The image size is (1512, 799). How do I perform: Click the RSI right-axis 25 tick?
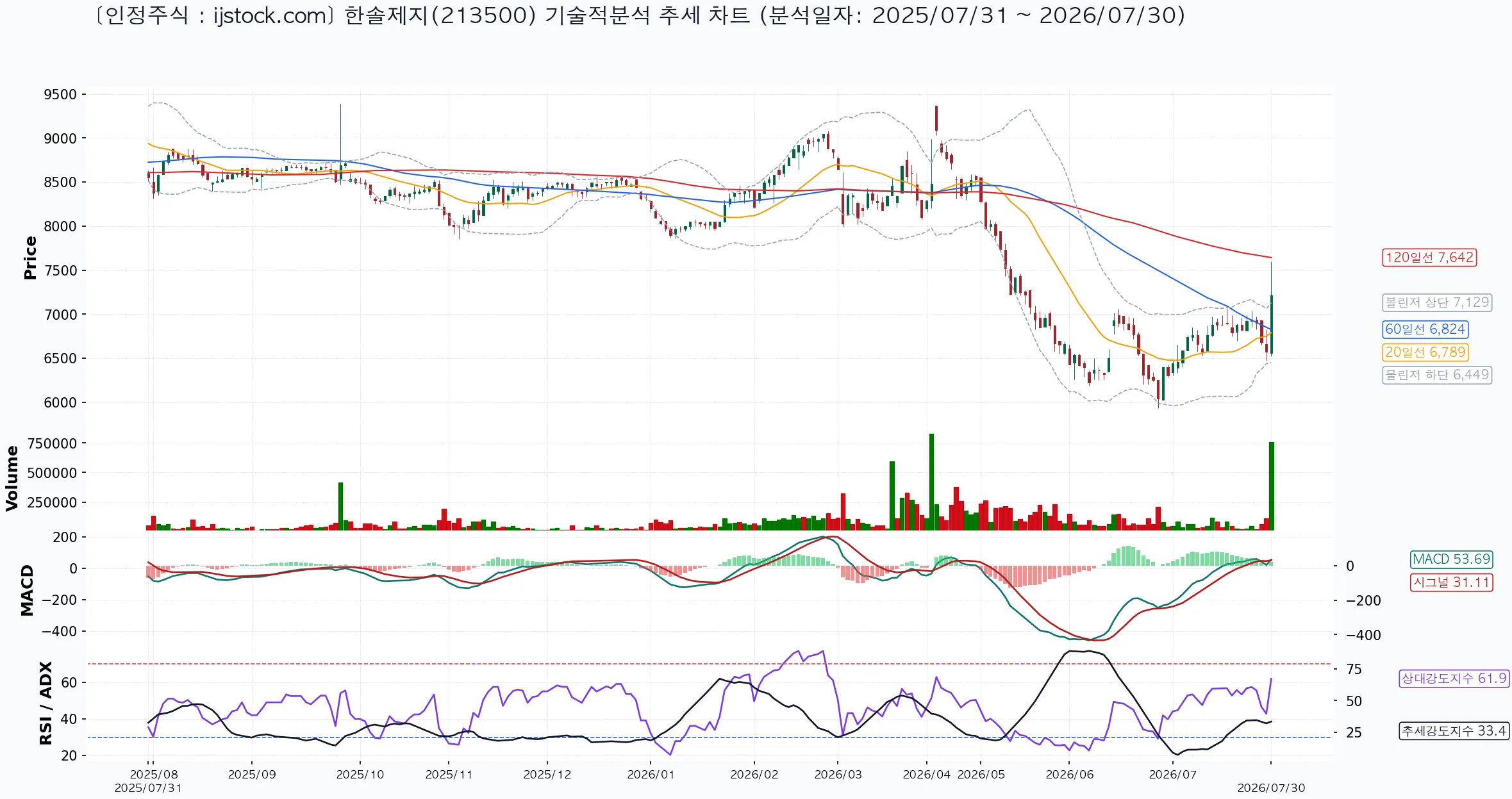[x=1354, y=733]
